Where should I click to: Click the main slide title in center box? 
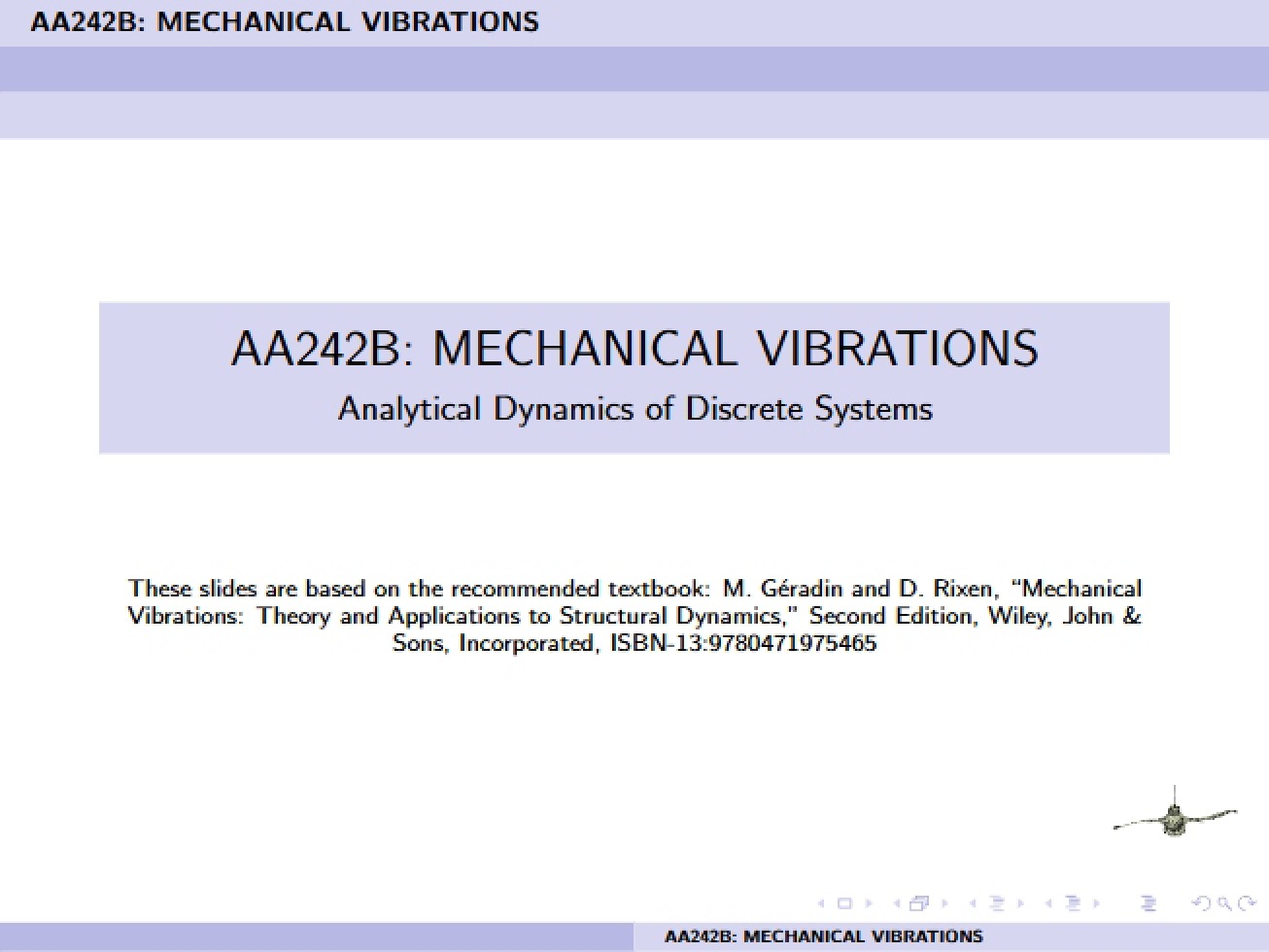pyautogui.click(x=634, y=348)
